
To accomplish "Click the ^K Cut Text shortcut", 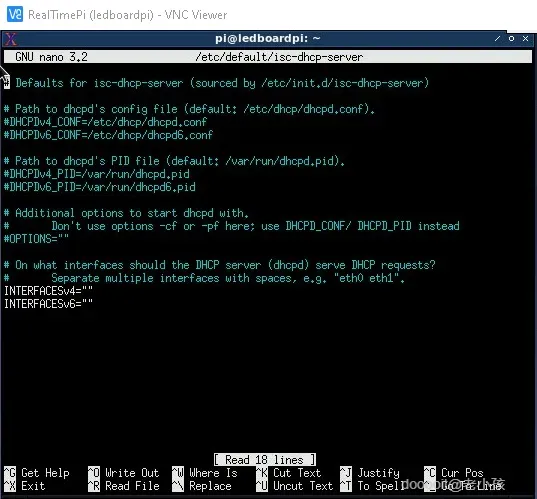I will pos(289,473).
